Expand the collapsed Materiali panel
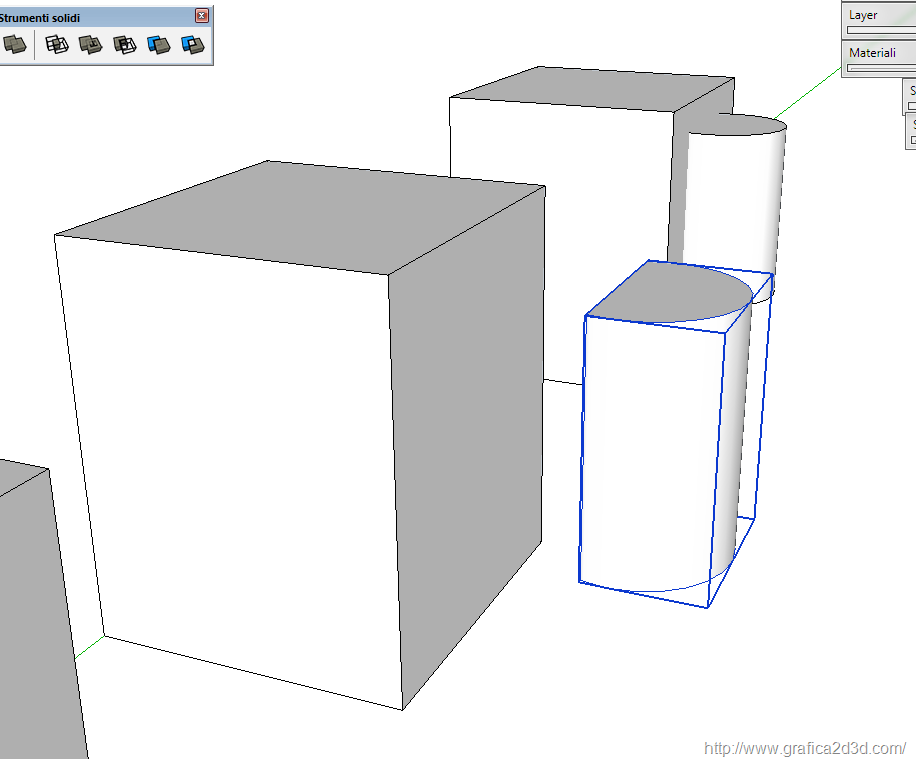The image size is (916, 759). tap(872, 52)
